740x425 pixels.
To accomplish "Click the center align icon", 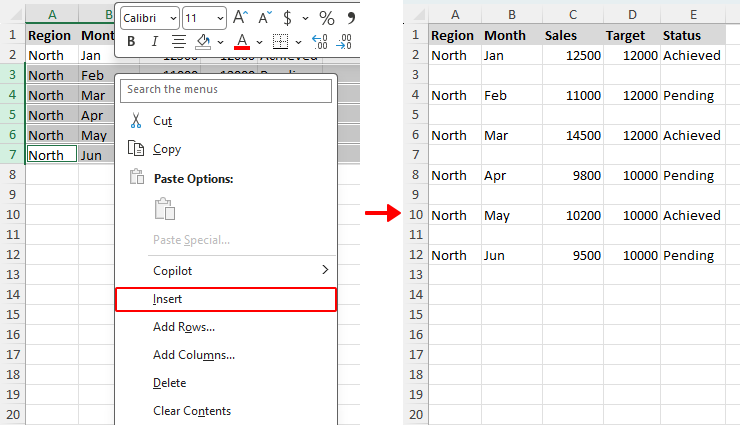I will pos(179,42).
